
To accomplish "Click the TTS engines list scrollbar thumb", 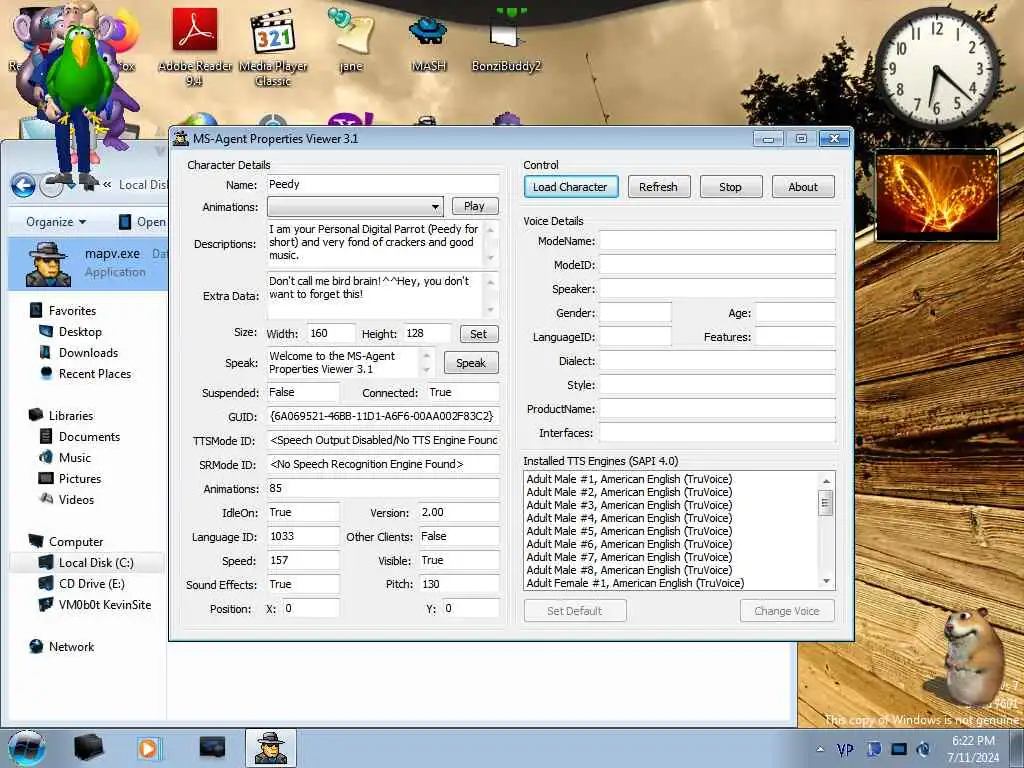I will [826, 502].
